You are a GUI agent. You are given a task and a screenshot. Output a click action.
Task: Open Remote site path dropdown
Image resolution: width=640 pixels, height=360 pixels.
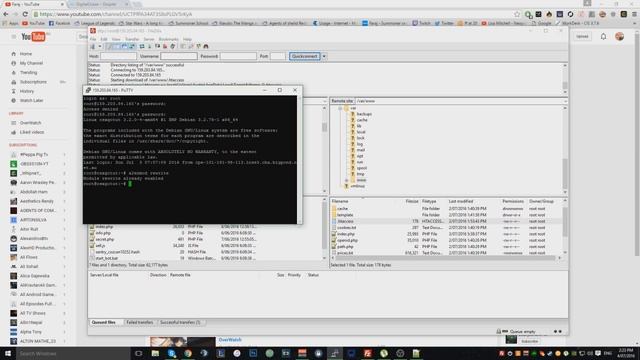click(565, 101)
